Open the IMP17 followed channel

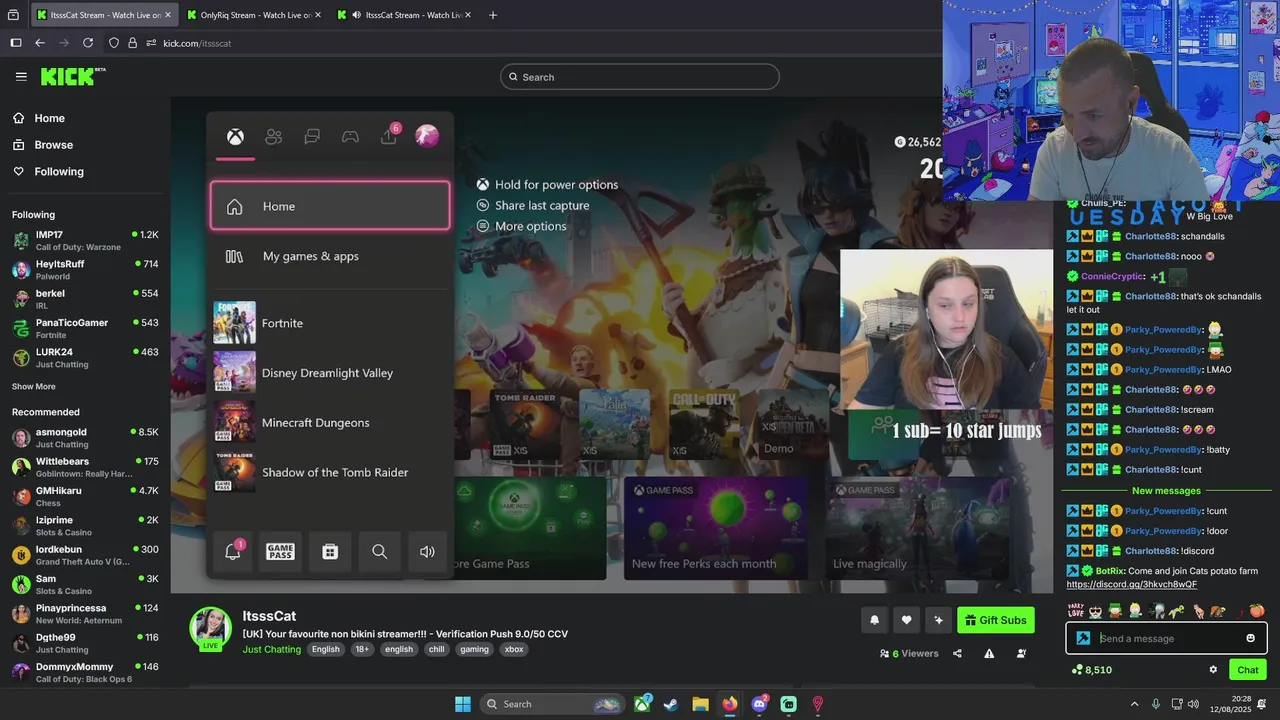click(x=85, y=240)
